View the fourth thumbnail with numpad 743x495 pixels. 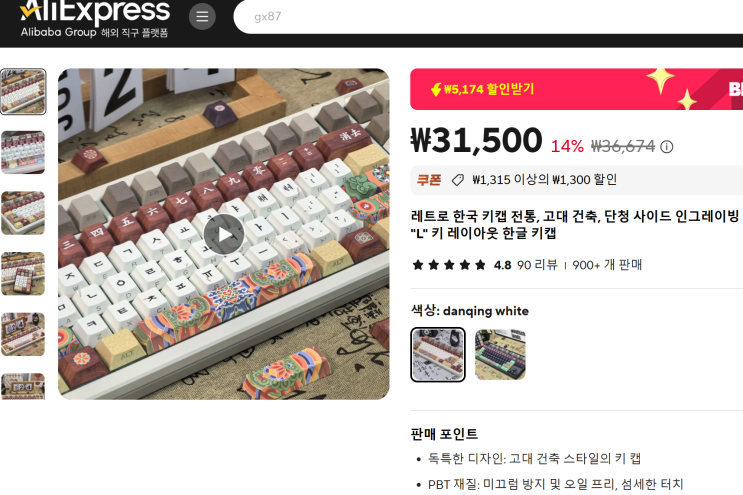[x=23, y=273]
